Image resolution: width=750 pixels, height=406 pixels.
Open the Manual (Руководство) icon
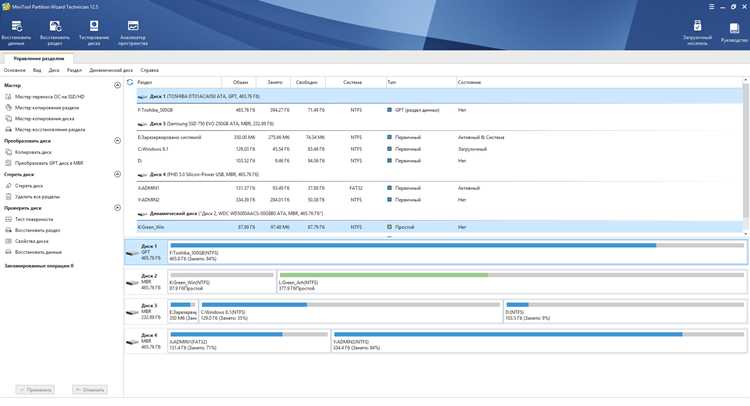734,33
